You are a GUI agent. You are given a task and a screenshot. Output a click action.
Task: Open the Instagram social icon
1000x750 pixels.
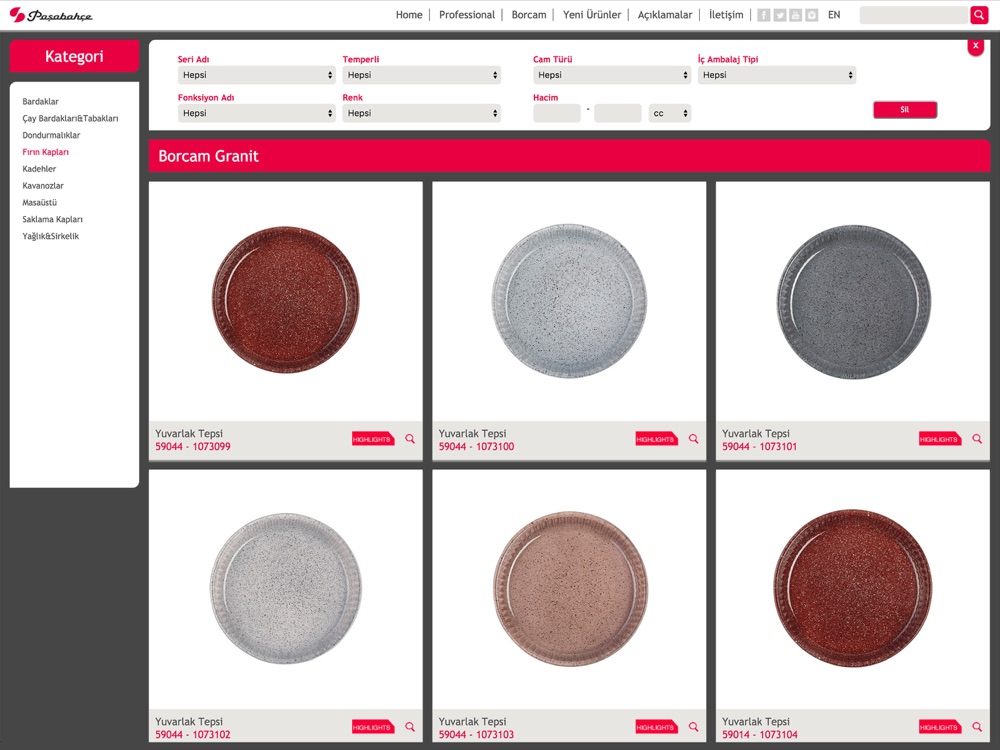[x=811, y=15]
